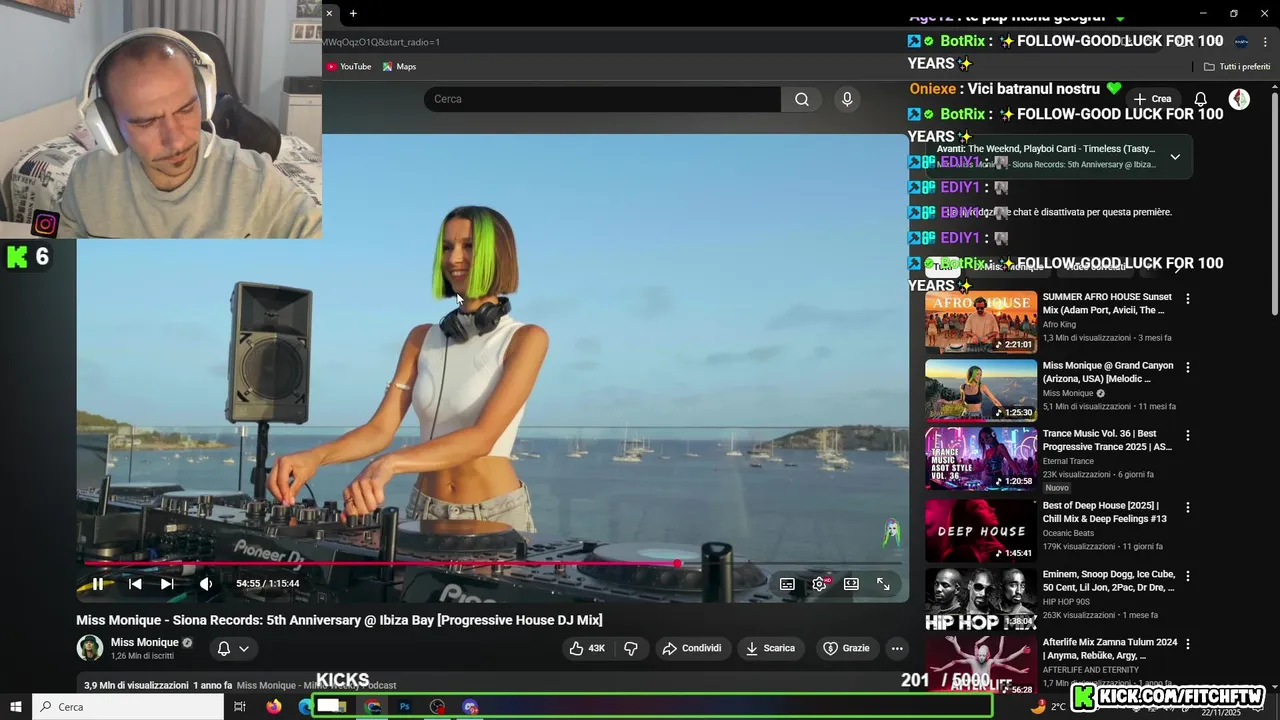Open the player settings gear
The height and width of the screenshot is (720, 1280).
coord(819,584)
